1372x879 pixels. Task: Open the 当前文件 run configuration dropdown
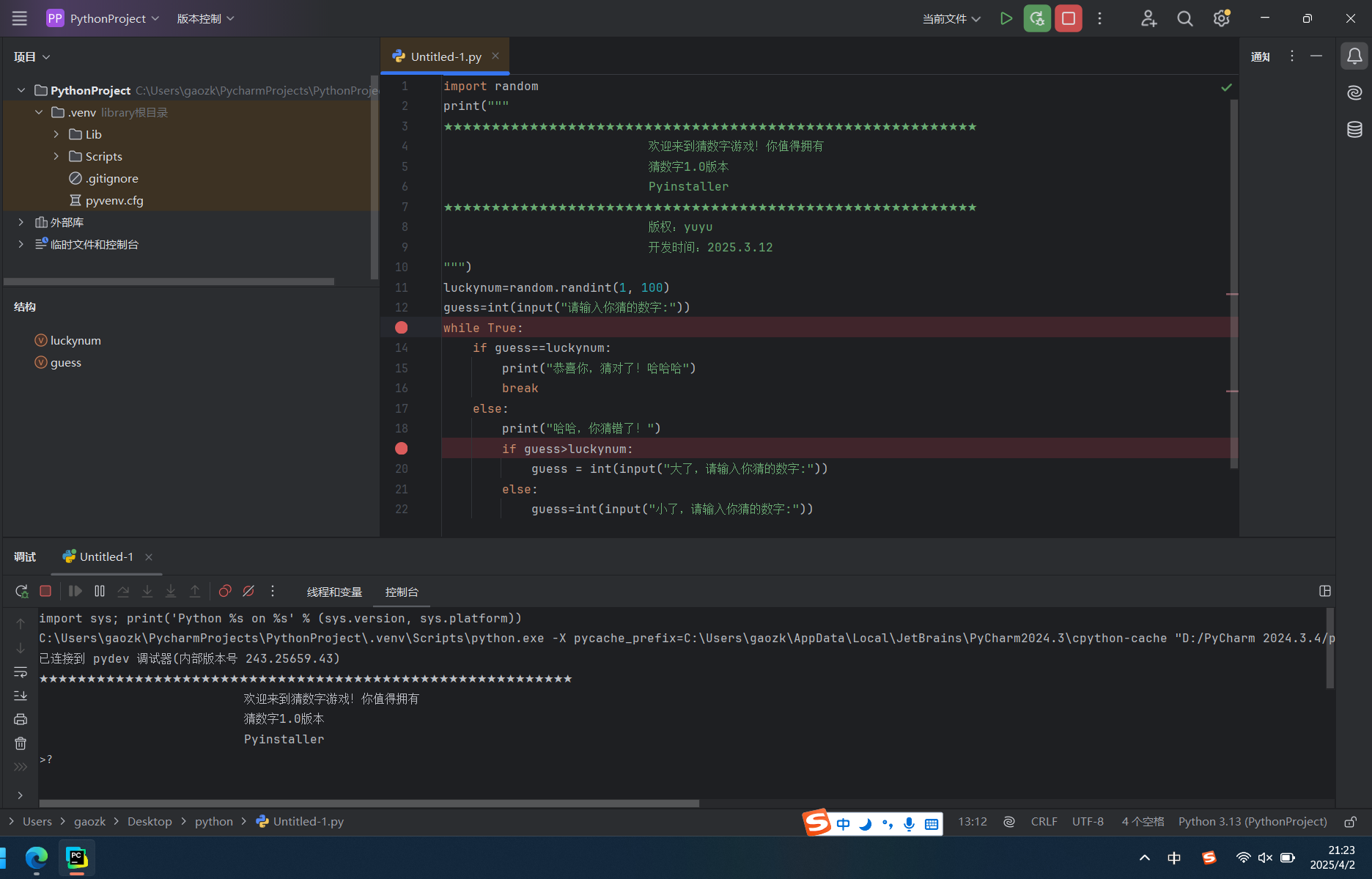pos(951,18)
